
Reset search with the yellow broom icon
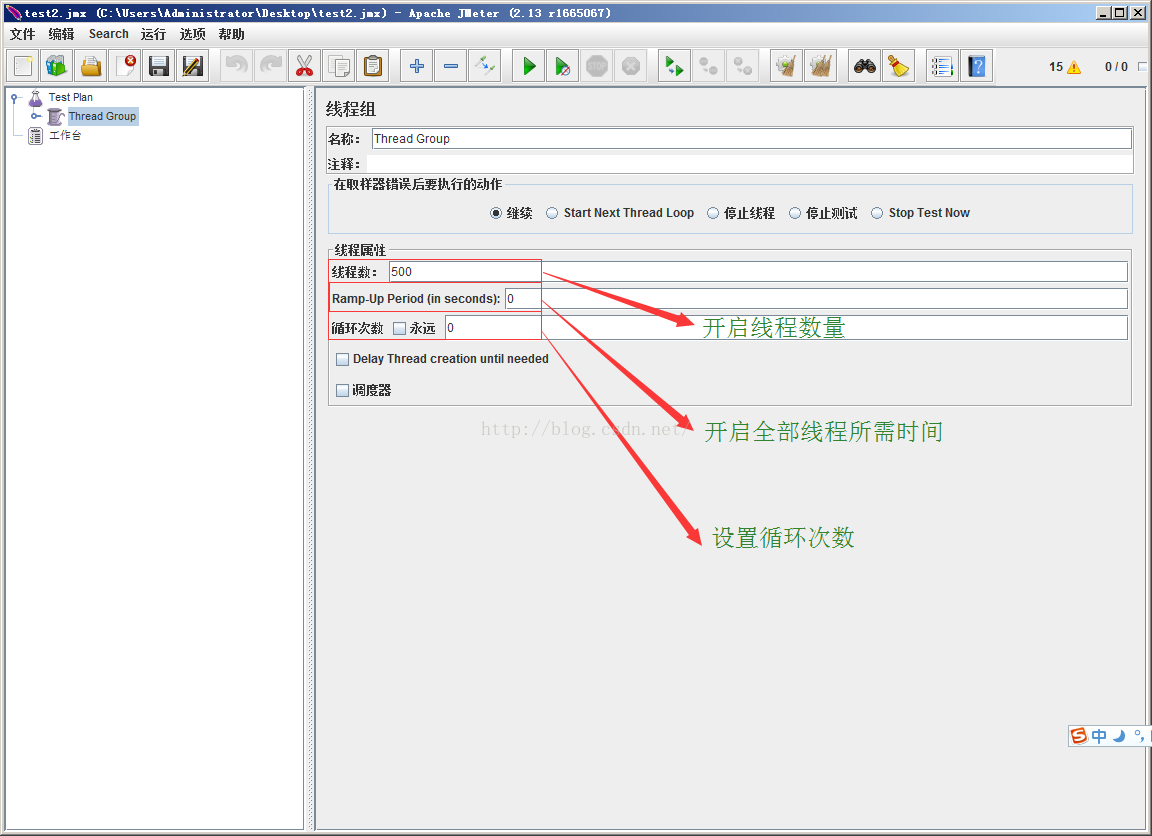point(899,66)
